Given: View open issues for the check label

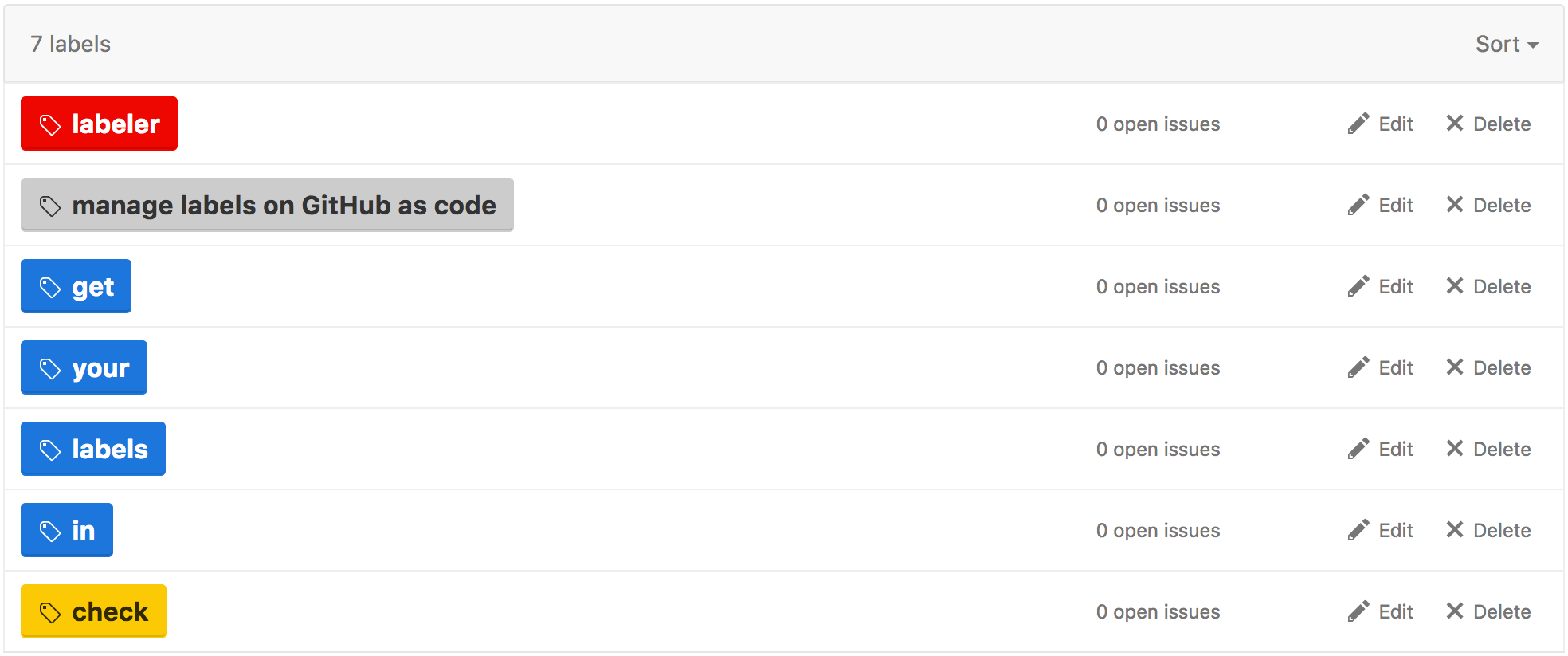Looking at the screenshot, I should (1158, 611).
